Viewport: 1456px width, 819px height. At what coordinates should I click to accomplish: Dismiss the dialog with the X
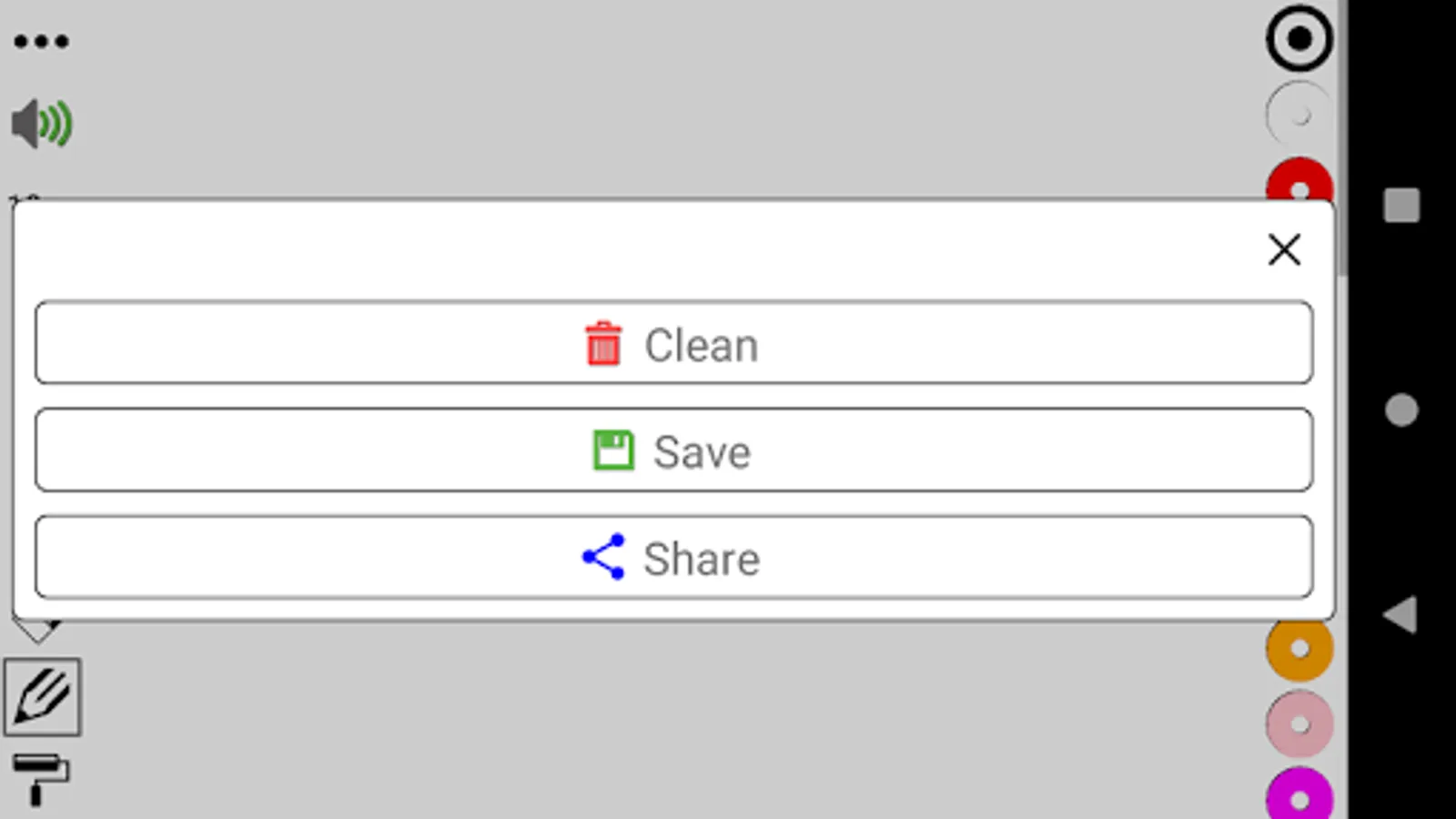point(1283,251)
